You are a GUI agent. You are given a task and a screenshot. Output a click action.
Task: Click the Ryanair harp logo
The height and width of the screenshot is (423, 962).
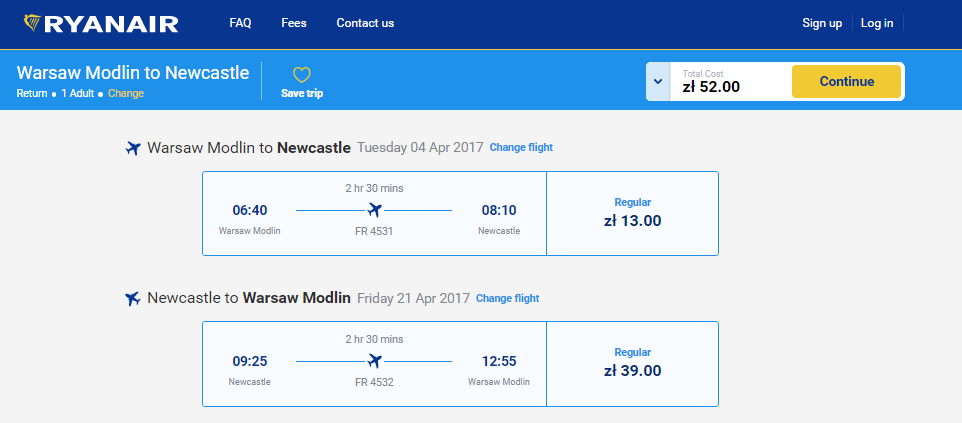point(33,23)
